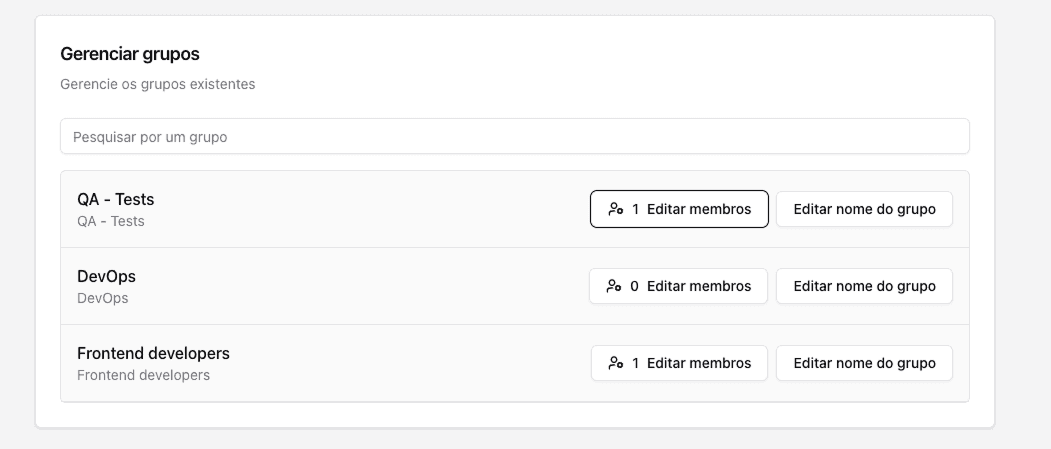Open Editar membros for DevOps
1051x449 pixels.
tap(698, 286)
